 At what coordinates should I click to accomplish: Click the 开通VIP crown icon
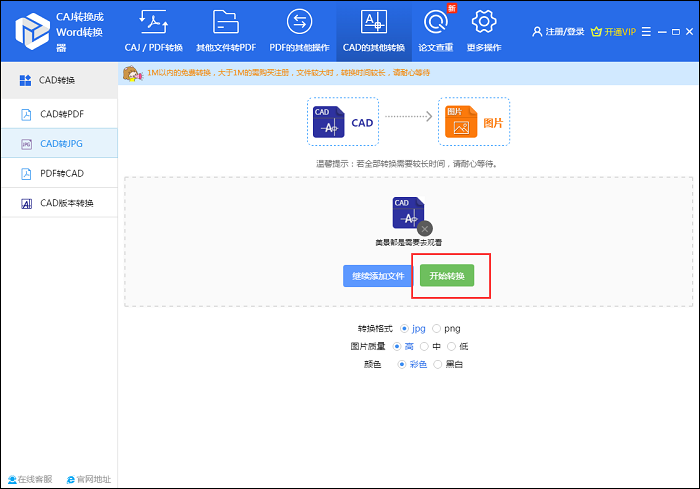(x=597, y=32)
